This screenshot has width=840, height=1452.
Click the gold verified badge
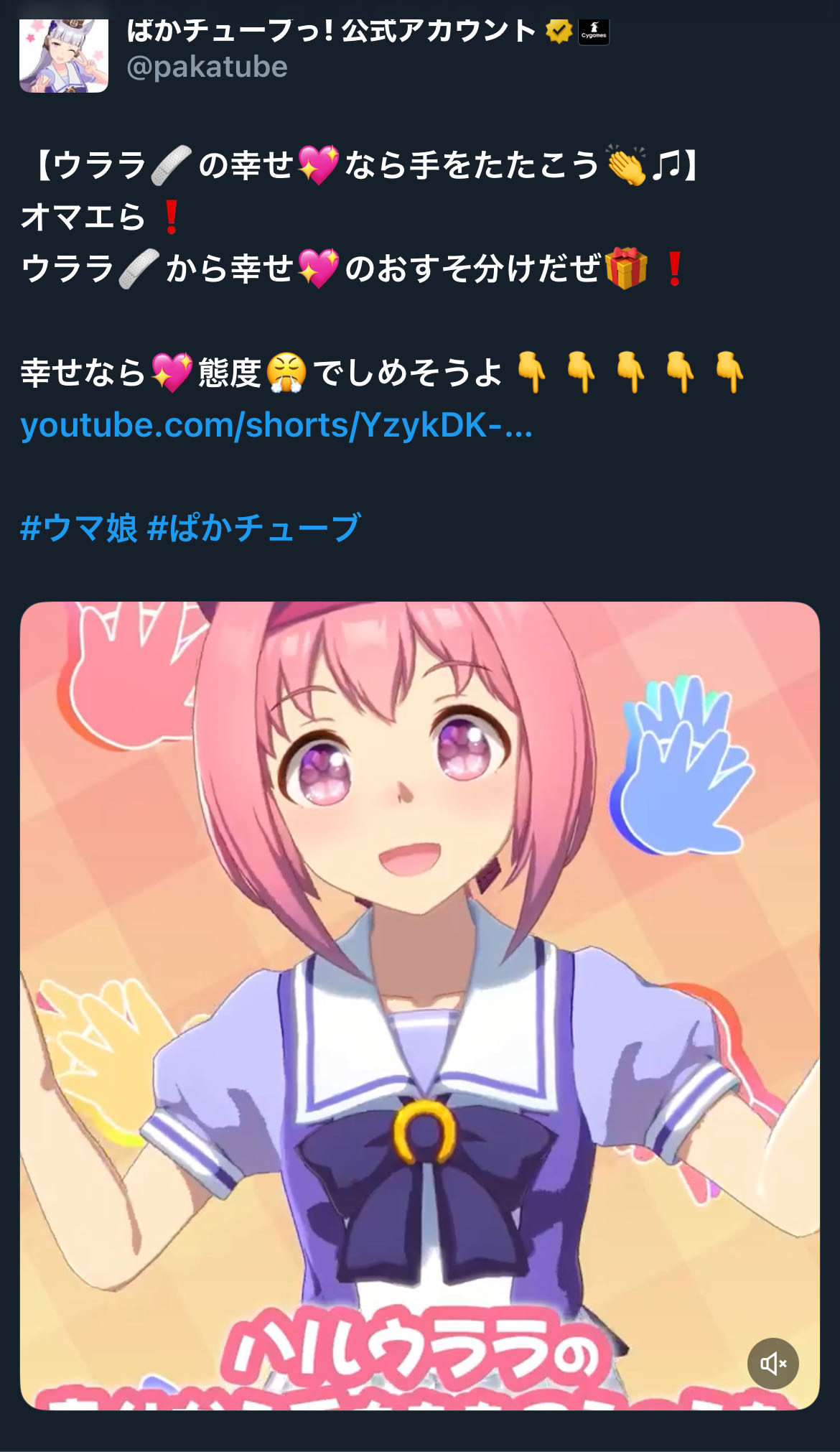point(559,31)
